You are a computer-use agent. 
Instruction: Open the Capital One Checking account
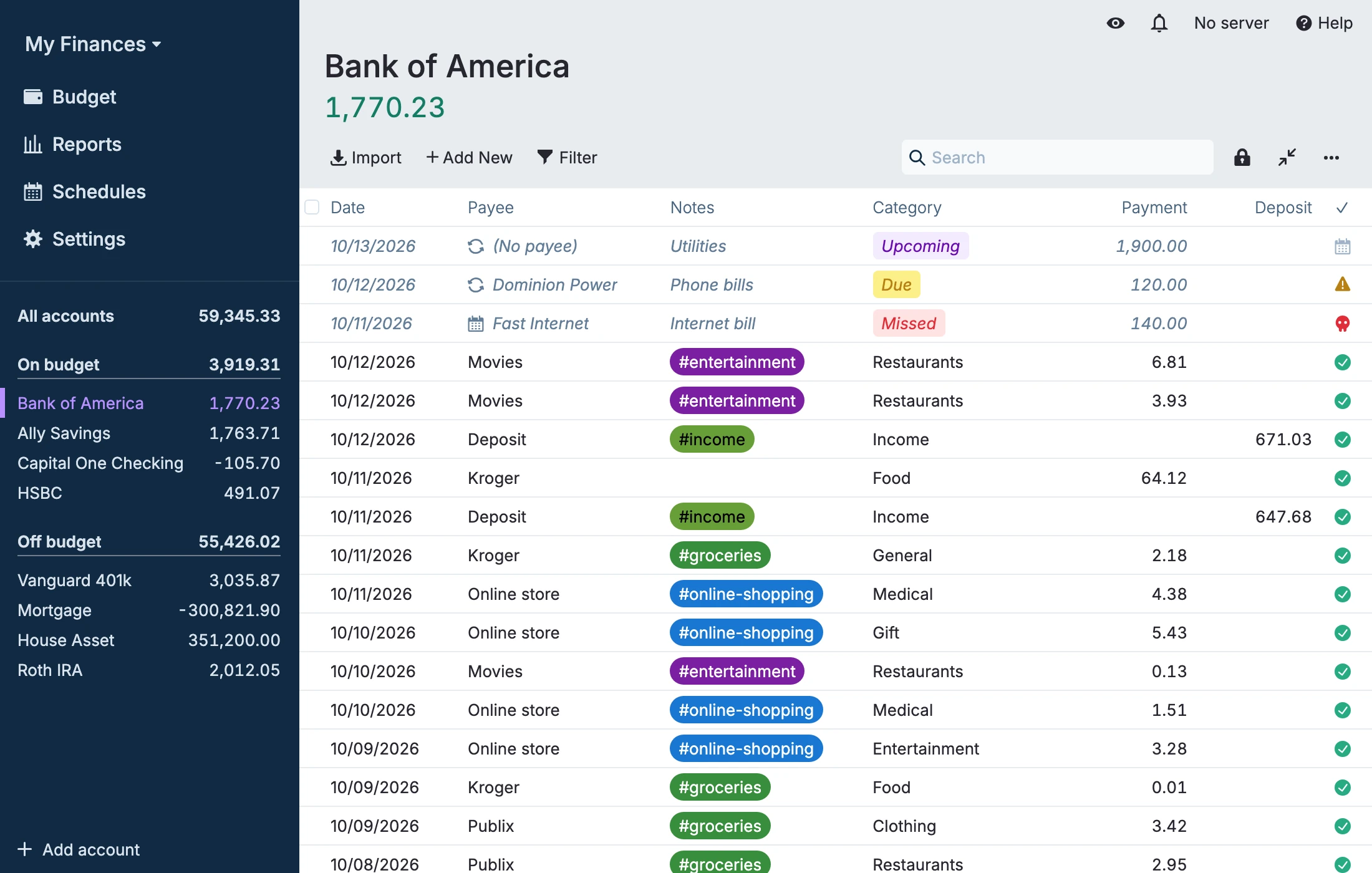[x=148, y=463]
